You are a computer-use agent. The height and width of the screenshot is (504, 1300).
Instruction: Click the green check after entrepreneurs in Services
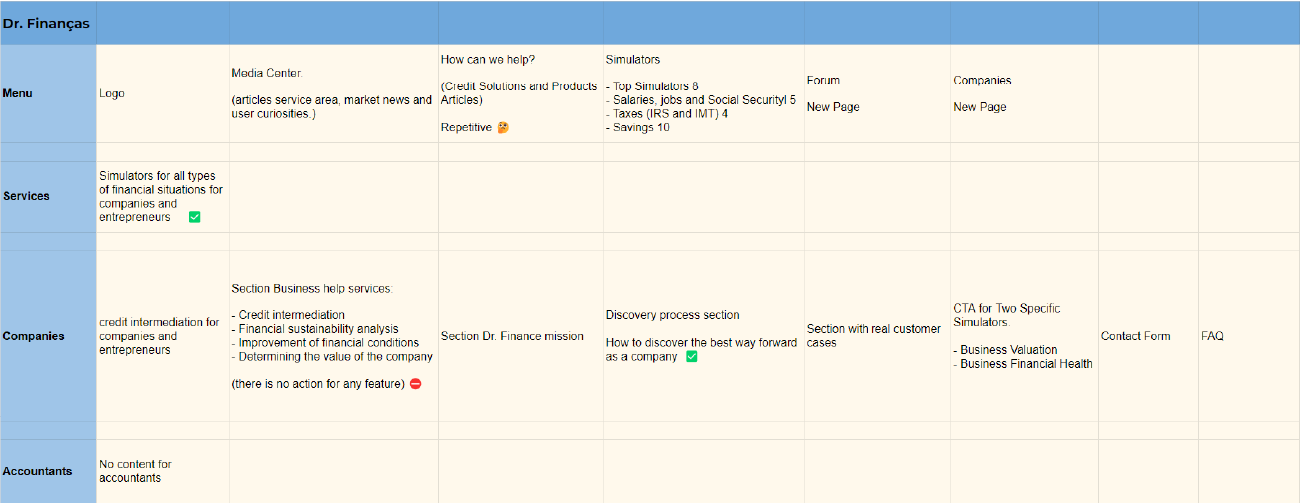coord(195,217)
